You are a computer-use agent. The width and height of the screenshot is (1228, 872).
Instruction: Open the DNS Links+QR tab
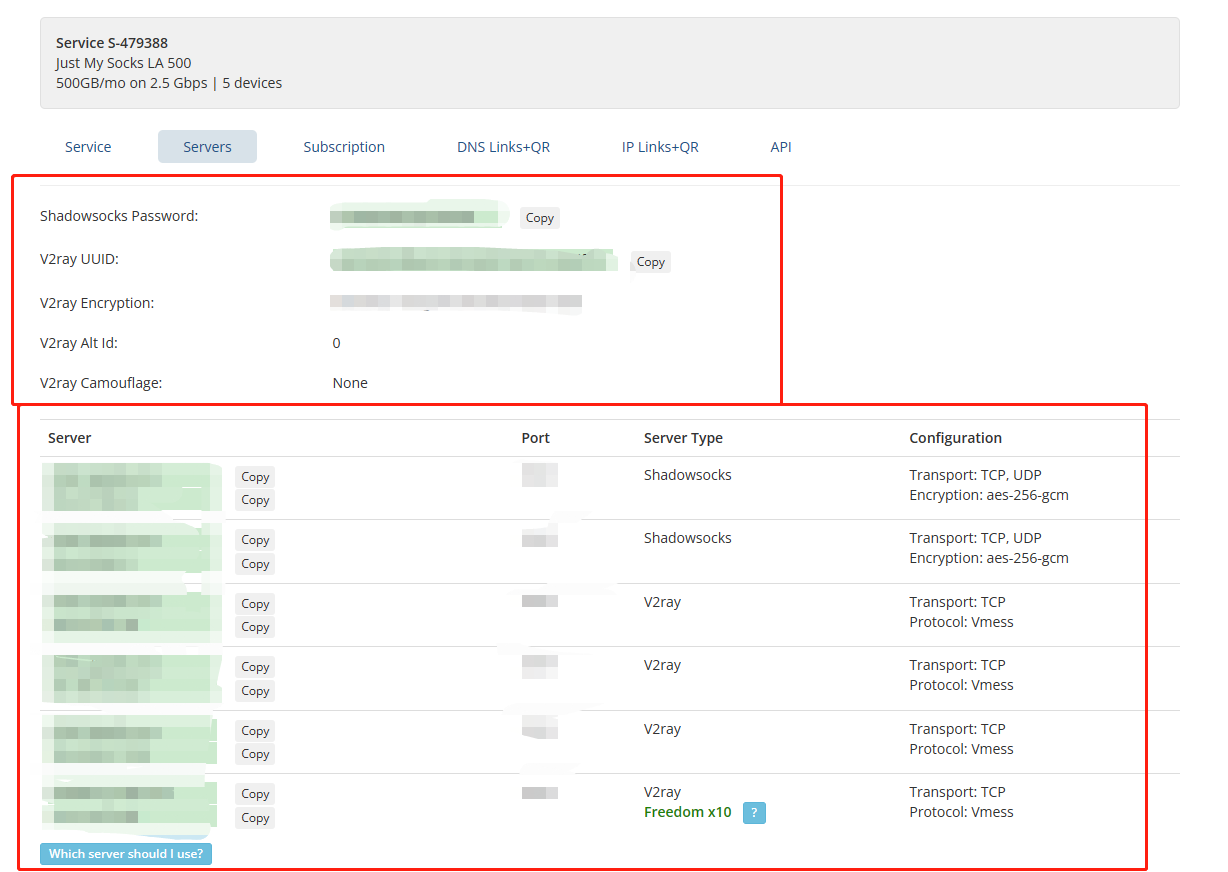click(x=504, y=147)
